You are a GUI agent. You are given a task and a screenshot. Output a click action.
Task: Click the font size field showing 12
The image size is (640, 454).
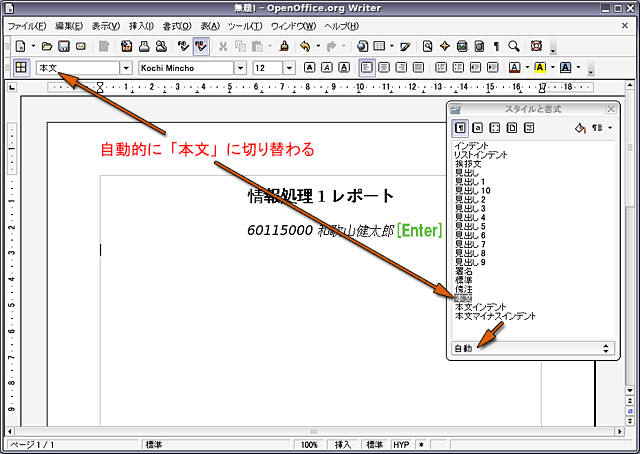coord(266,68)
